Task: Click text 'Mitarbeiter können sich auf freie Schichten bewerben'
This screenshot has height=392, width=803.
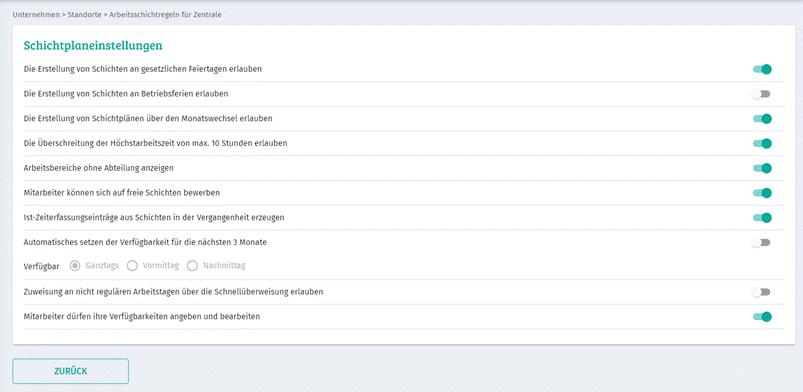Action: 122,193
